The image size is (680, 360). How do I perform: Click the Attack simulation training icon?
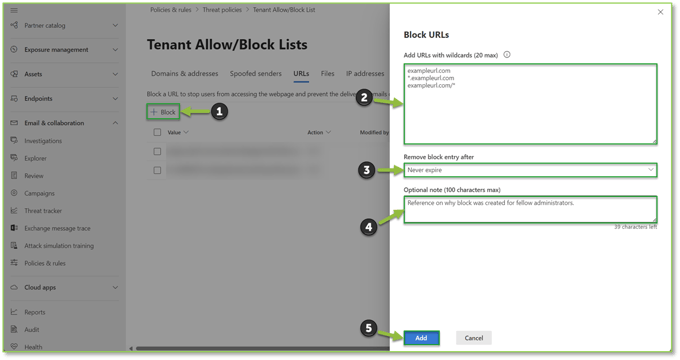(14, 245)
